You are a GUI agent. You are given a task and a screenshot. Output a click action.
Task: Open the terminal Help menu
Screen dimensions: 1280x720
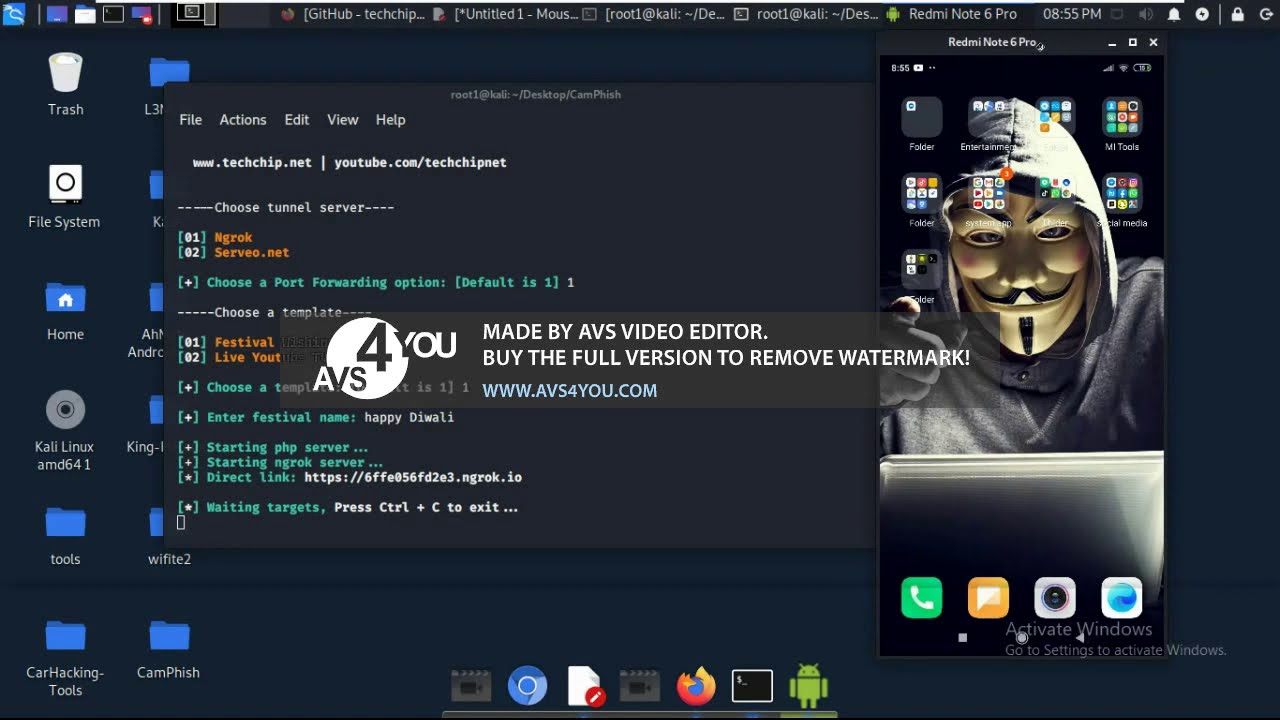coord(390,119)
